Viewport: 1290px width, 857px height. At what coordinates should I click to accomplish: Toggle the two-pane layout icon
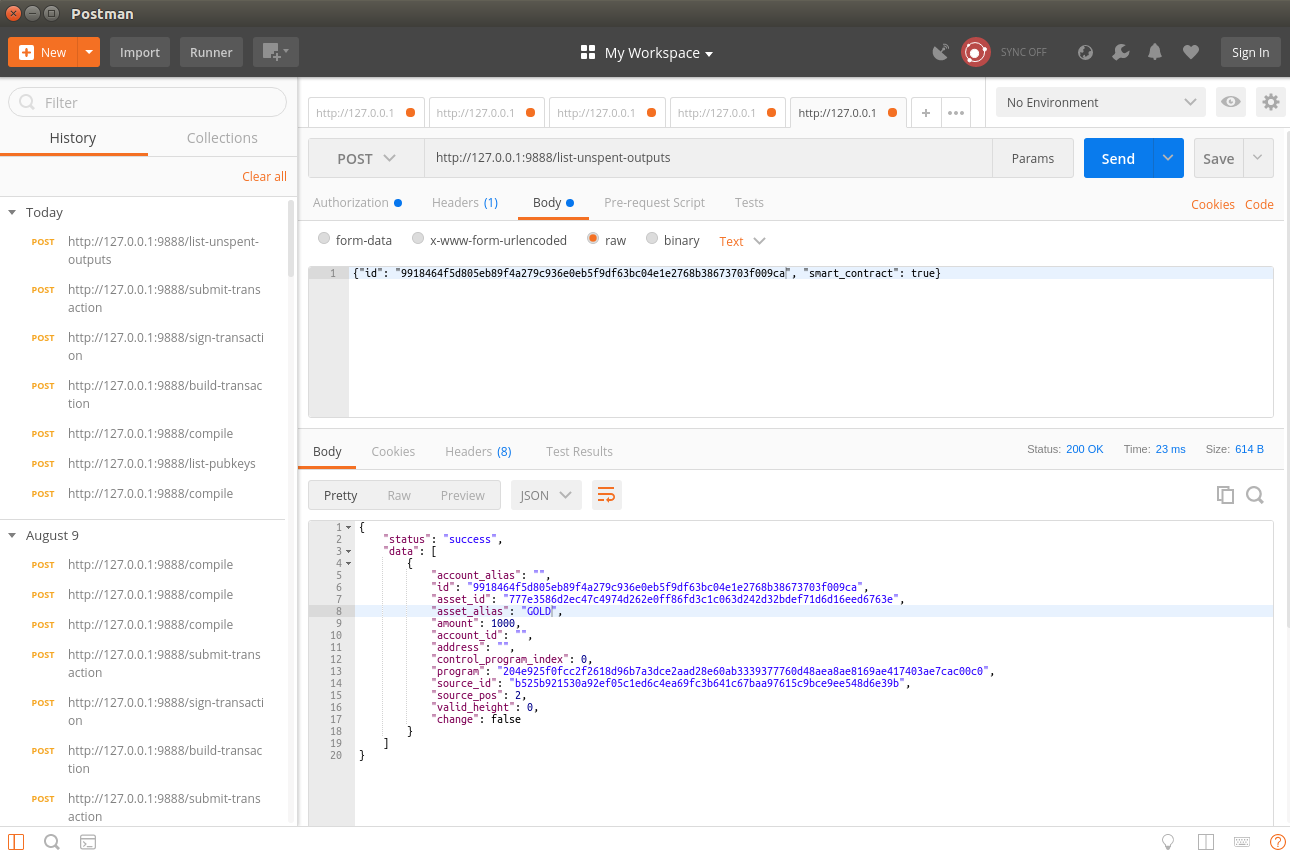click(x=1206, y=842)
